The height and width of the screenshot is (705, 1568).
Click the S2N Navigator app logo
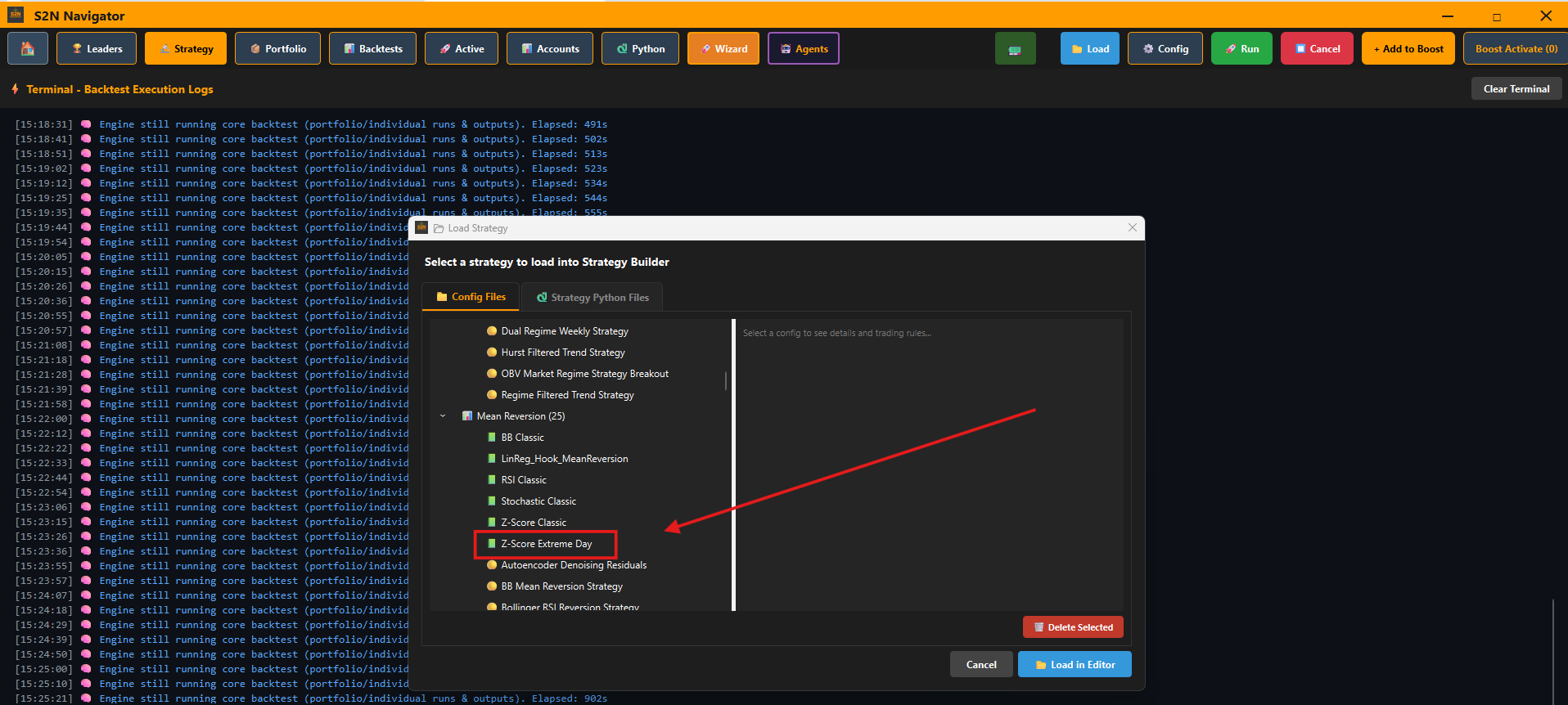point(16,14)
